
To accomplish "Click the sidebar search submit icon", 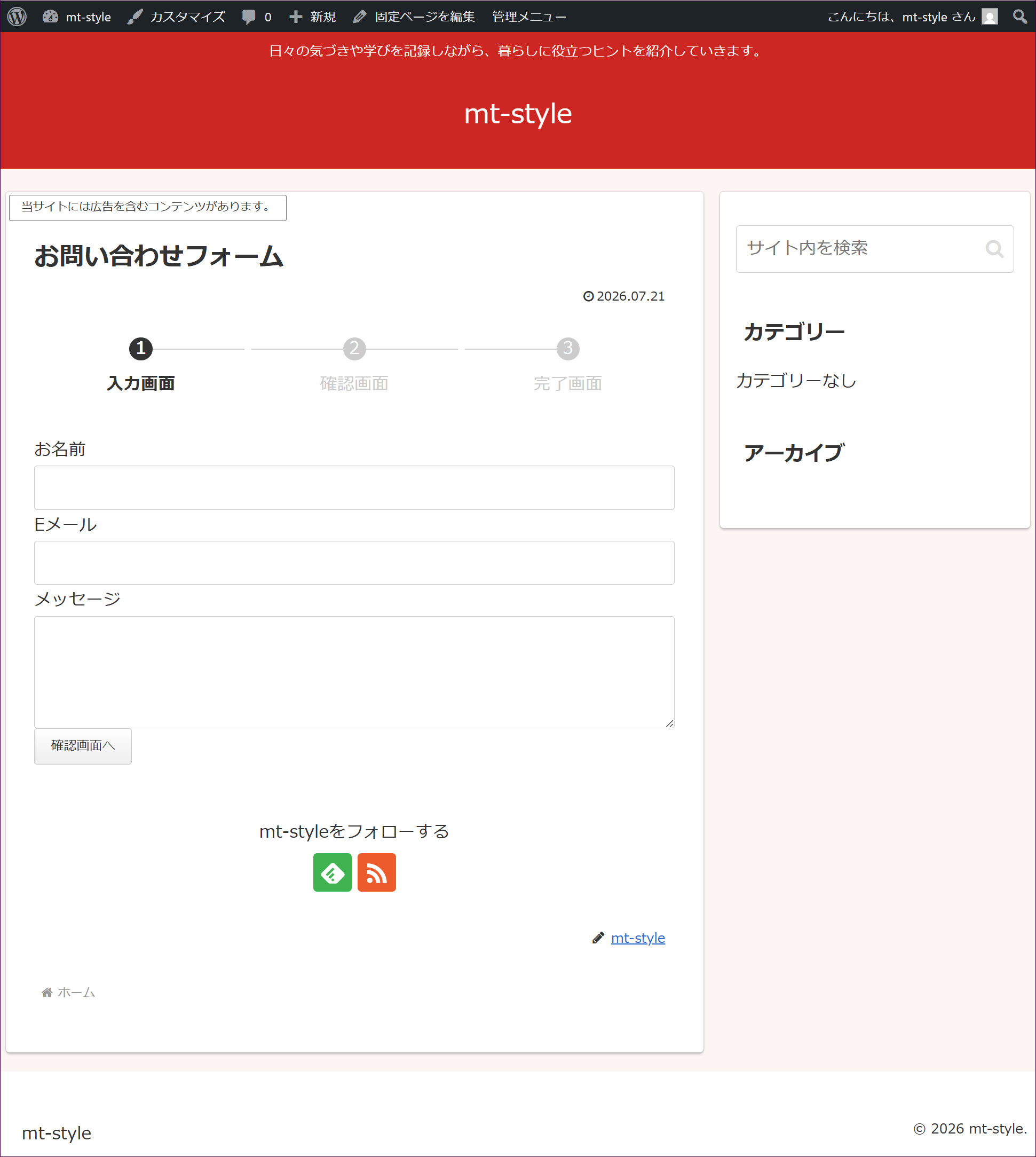I will click(x=994, y=249).
